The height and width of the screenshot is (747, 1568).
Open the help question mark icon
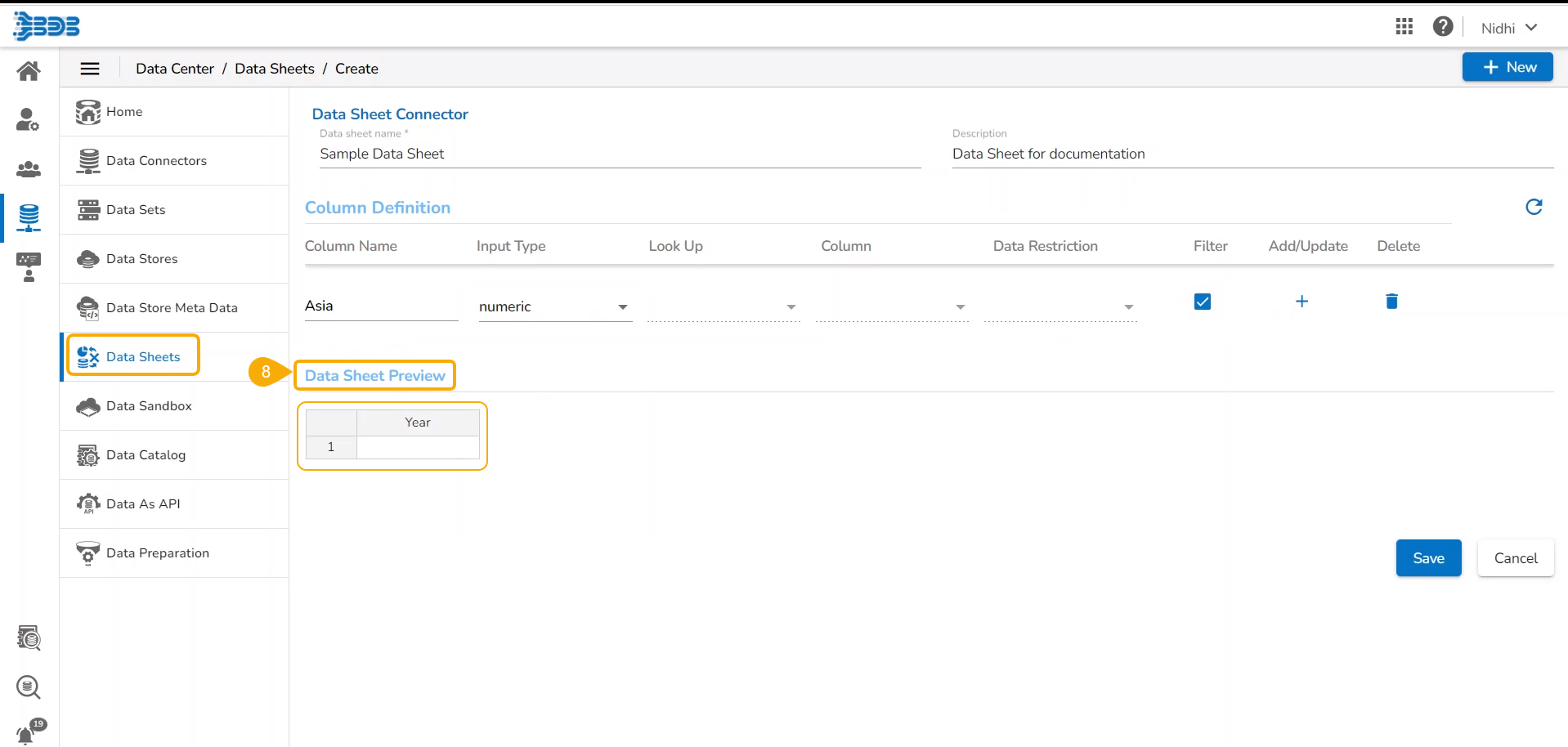[x=1443, y=27]
